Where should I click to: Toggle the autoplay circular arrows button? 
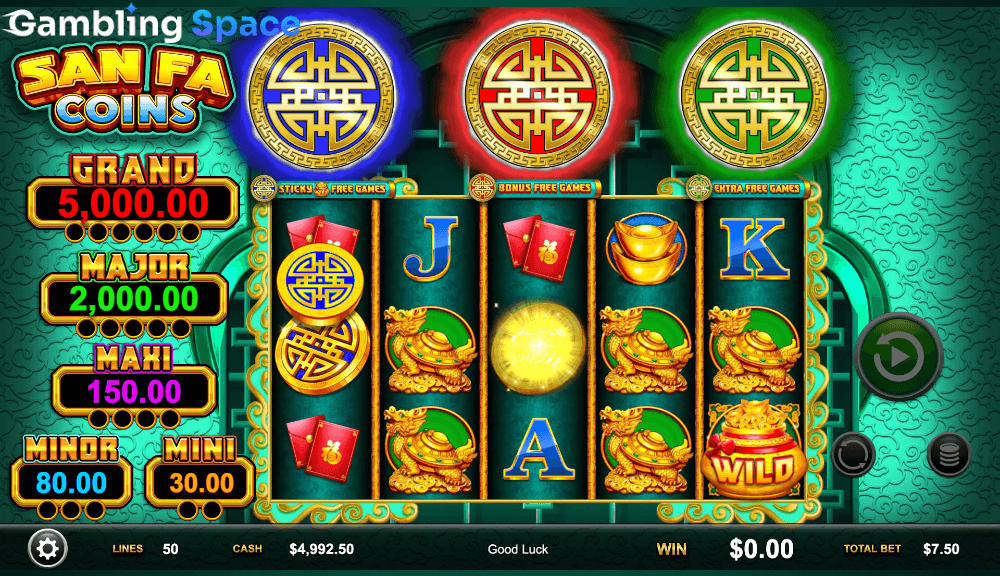pos(853,455)
